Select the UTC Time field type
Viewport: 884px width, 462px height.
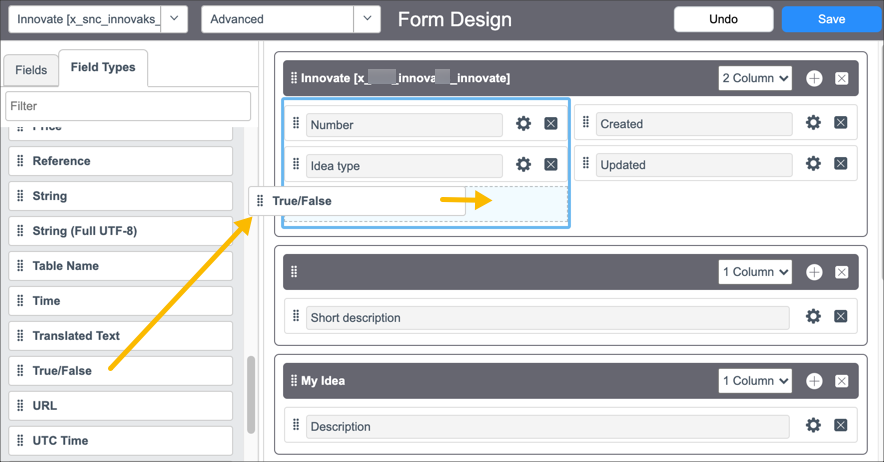pyautogui.click(x=121, y=441)
